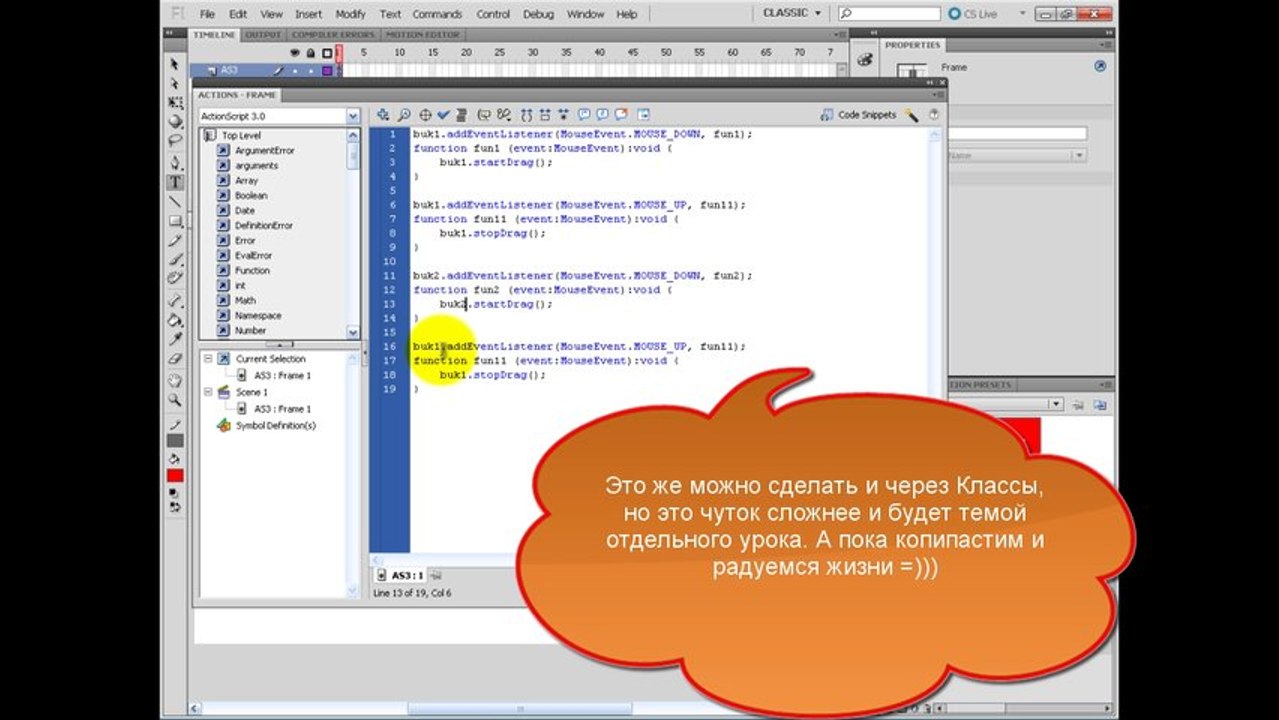Select the Line tool
The image size is (1279, 720).
click(x=175, y=202)
